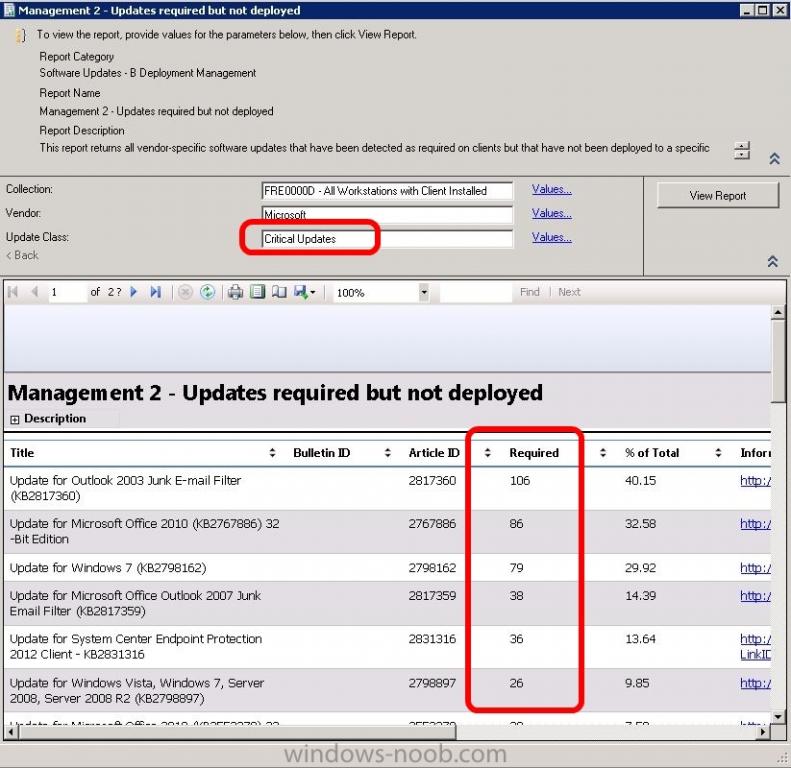Click the window title bar icon

[x=9, y=10]
